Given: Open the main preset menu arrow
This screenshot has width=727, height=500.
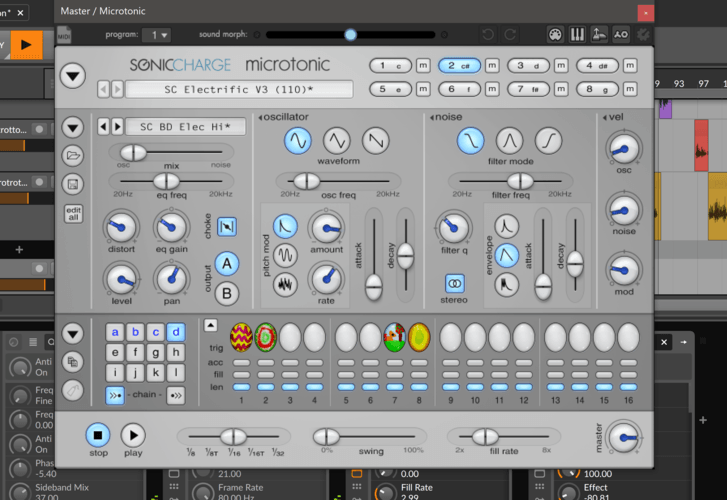Looking at the screenshot, I should pos(73,76).
